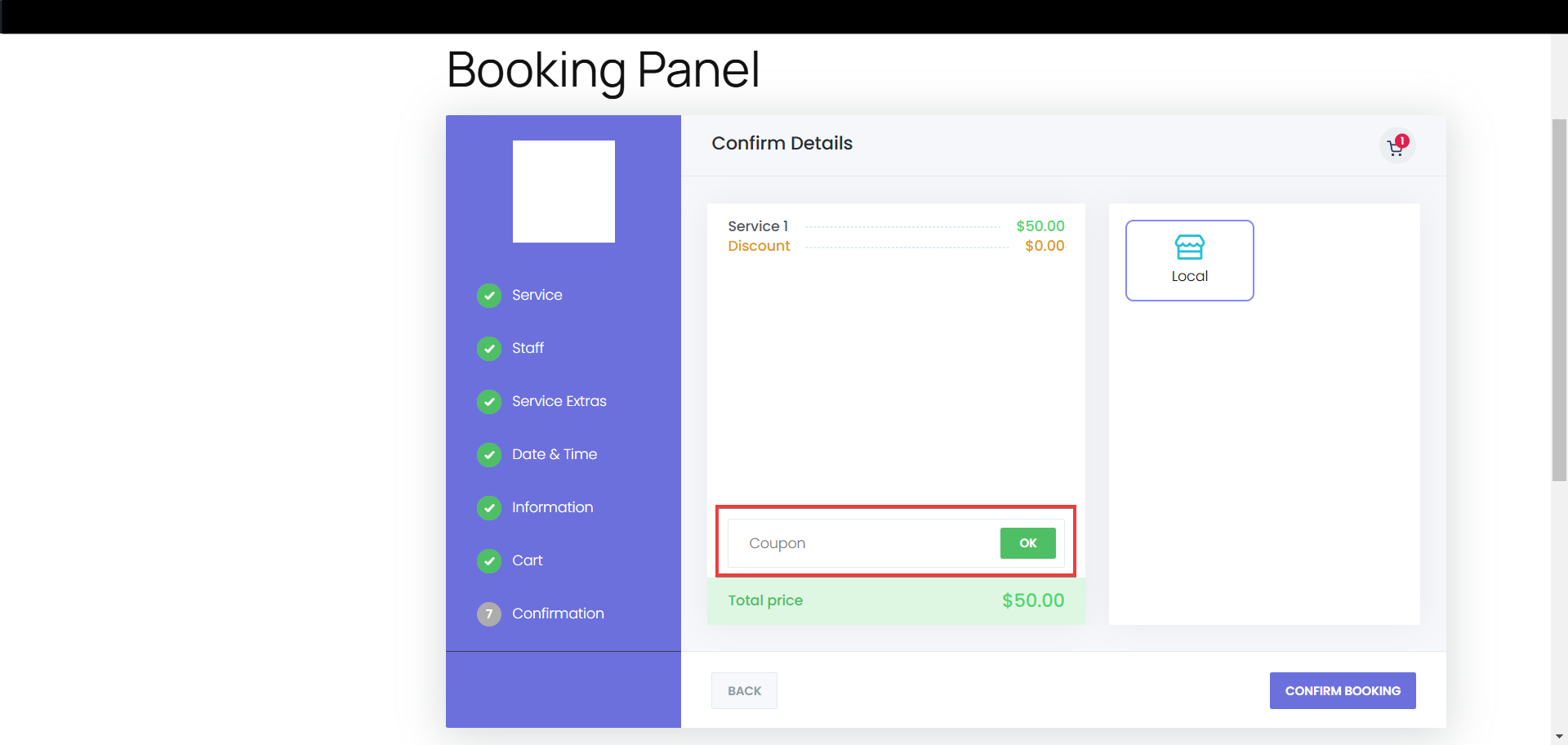Go to the Staff step
Viewport: 1568px width, 745px height.
528,349
